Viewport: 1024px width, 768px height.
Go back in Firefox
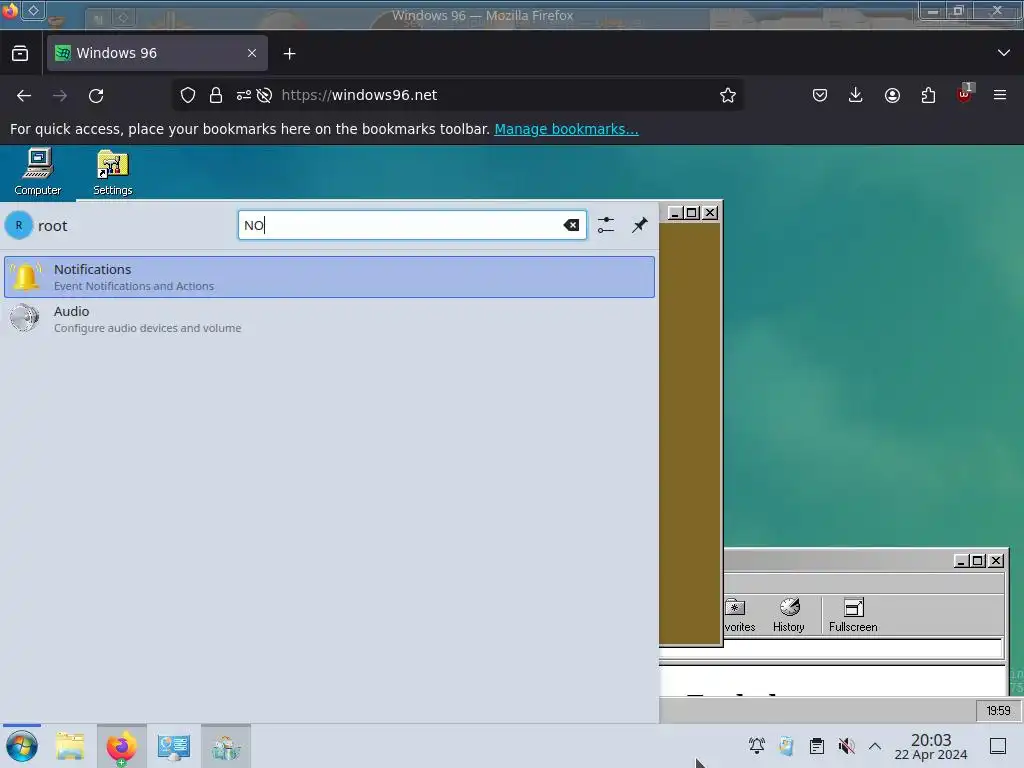coord(24,95)
